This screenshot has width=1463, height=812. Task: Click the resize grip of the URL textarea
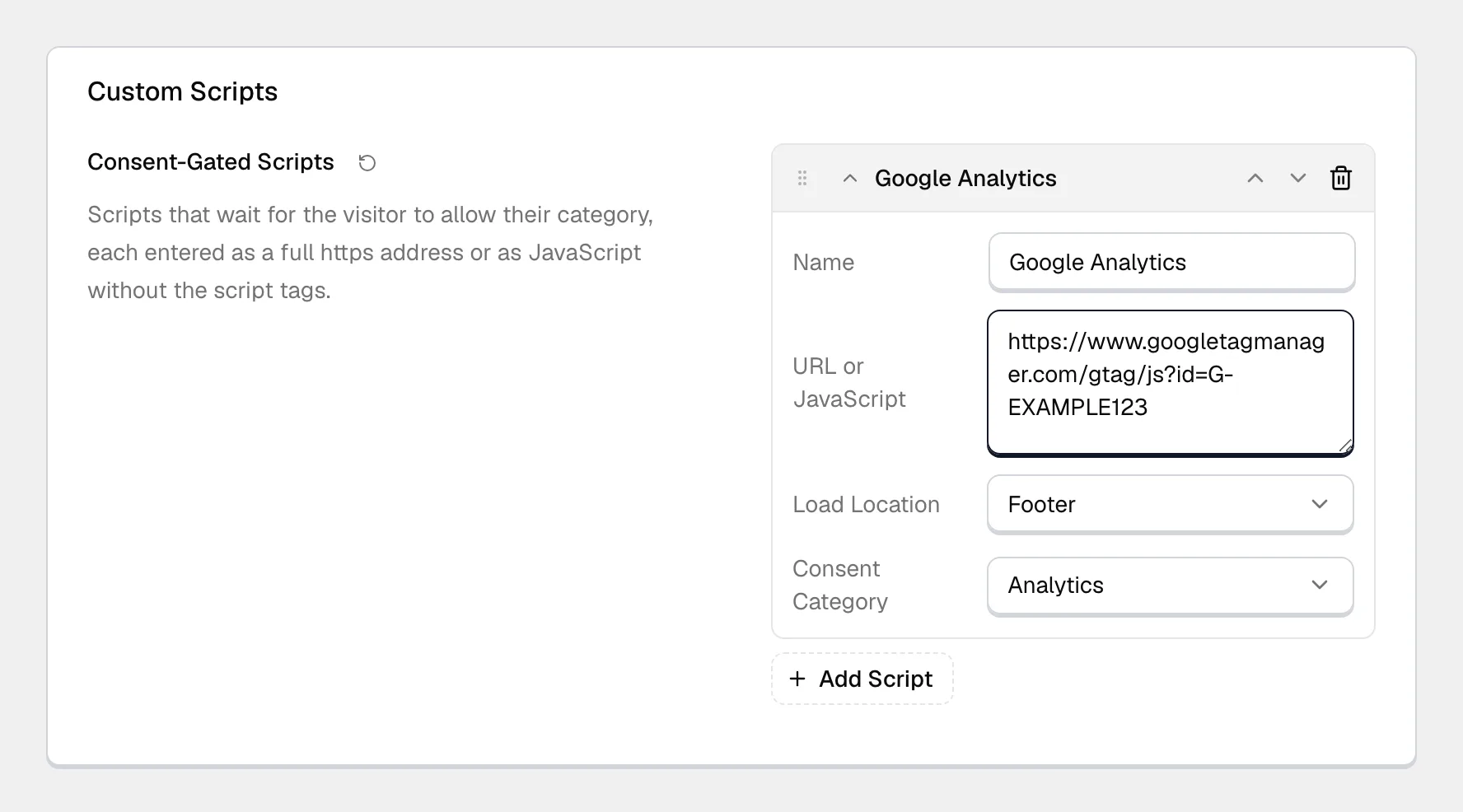pyautogui.click(x=1345, y=446)
